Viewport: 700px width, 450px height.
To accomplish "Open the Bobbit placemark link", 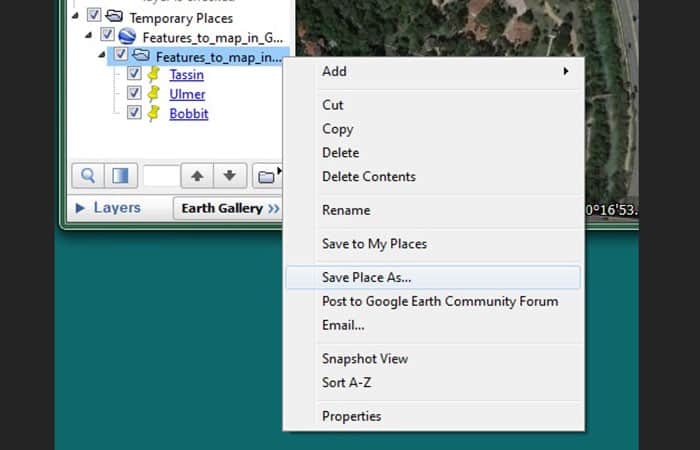I will (x=189, y=114).
